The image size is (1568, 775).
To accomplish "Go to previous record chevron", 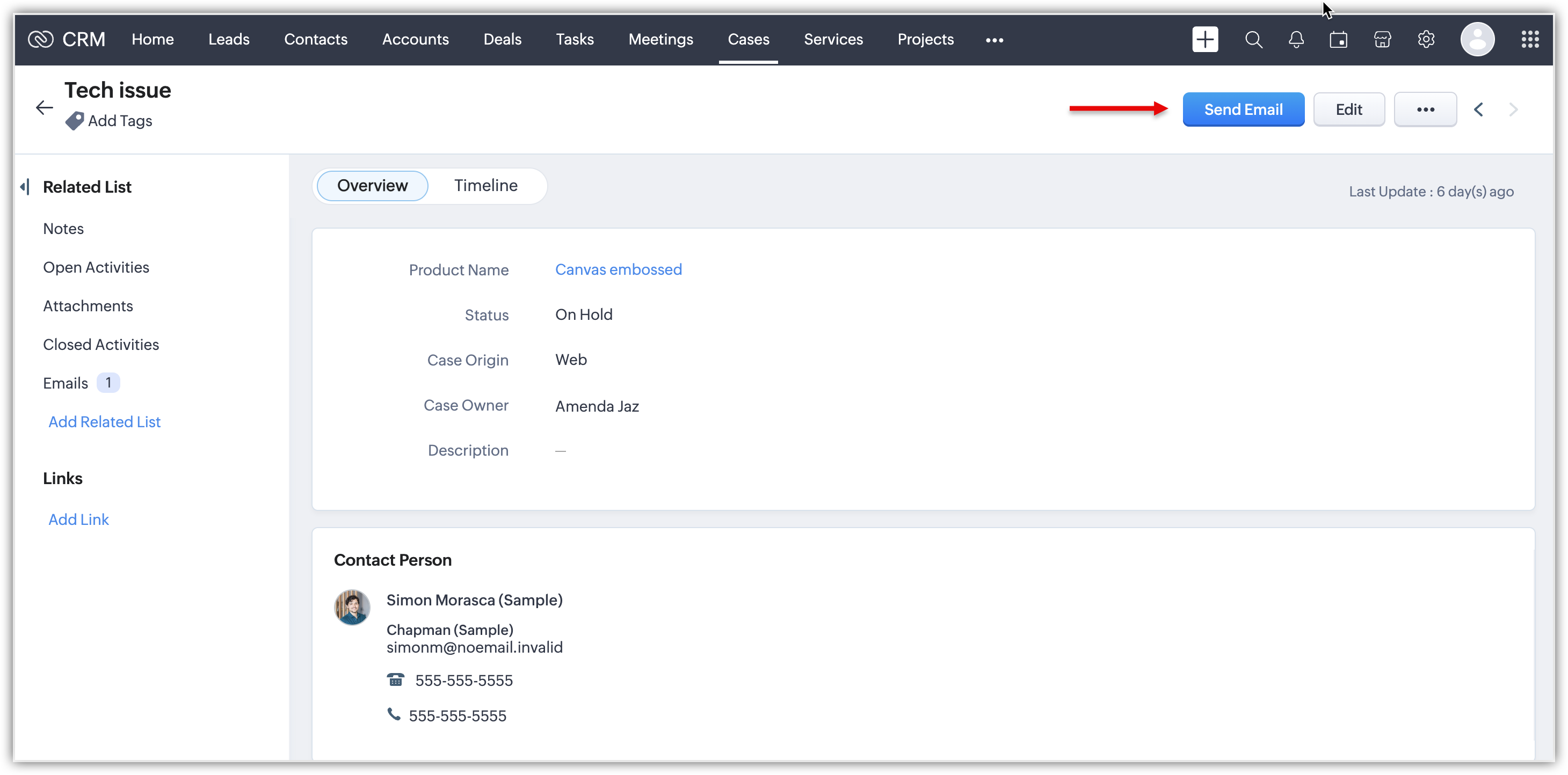I will click(x=1478, y=109).
